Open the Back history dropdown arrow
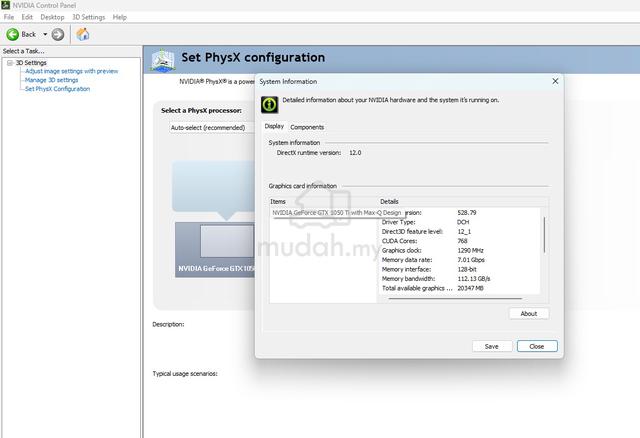The image size is (640, 438). [45, 34]
